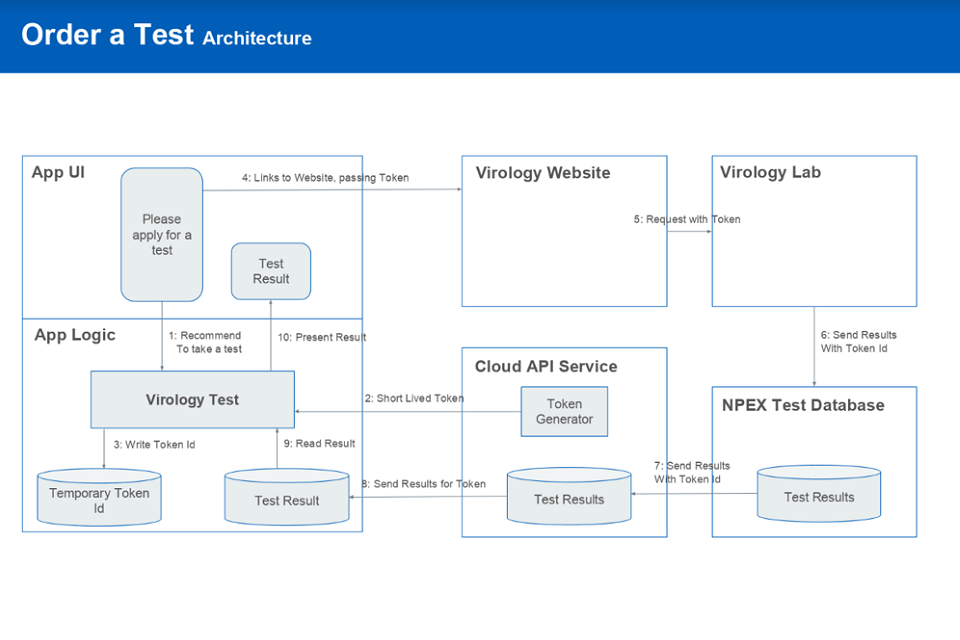Select the Test Result box in App UI
The image size is (960, 640).
tap(271, 271)
